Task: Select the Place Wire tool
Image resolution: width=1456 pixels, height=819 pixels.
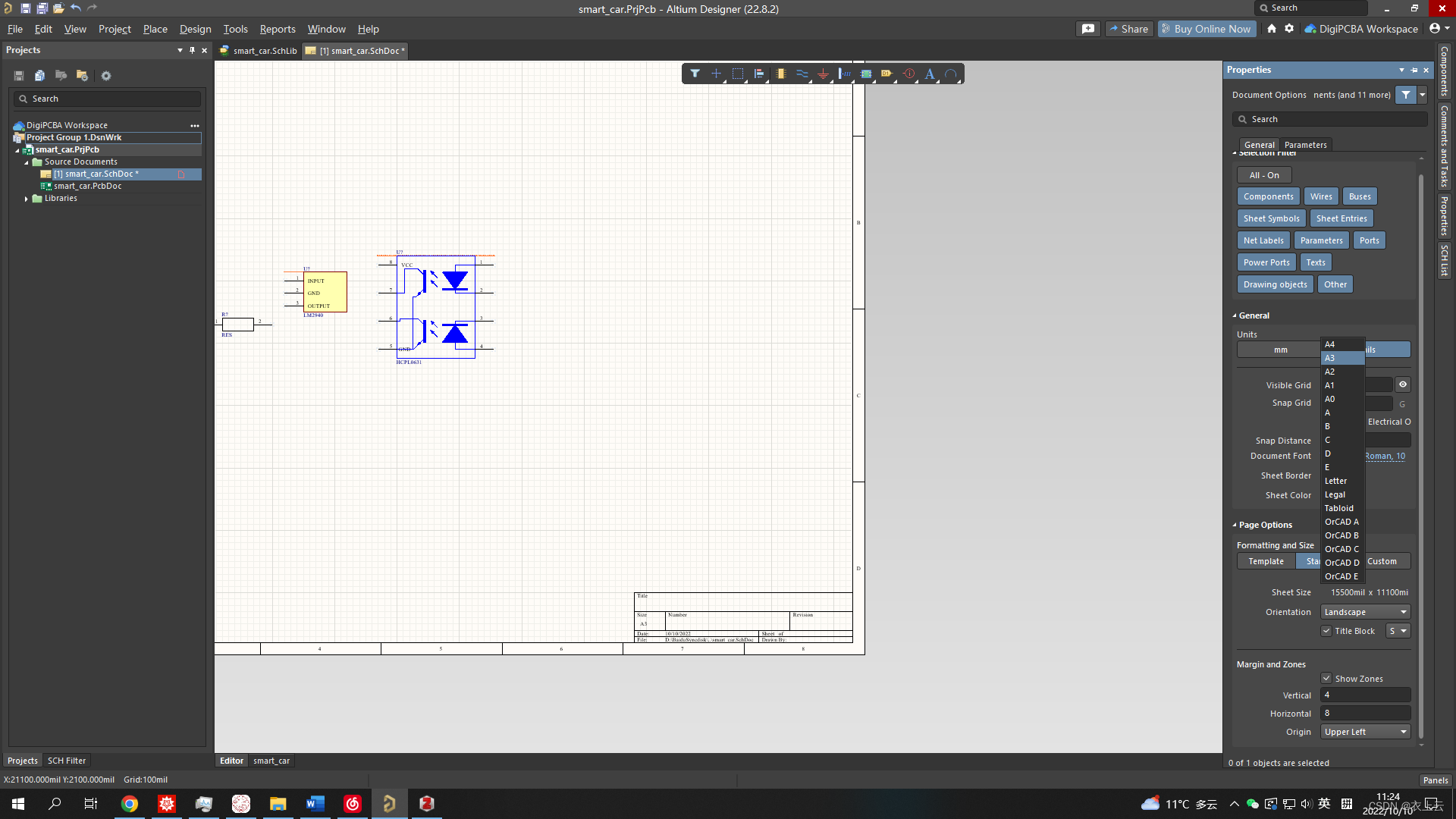Action: [802, 74]
